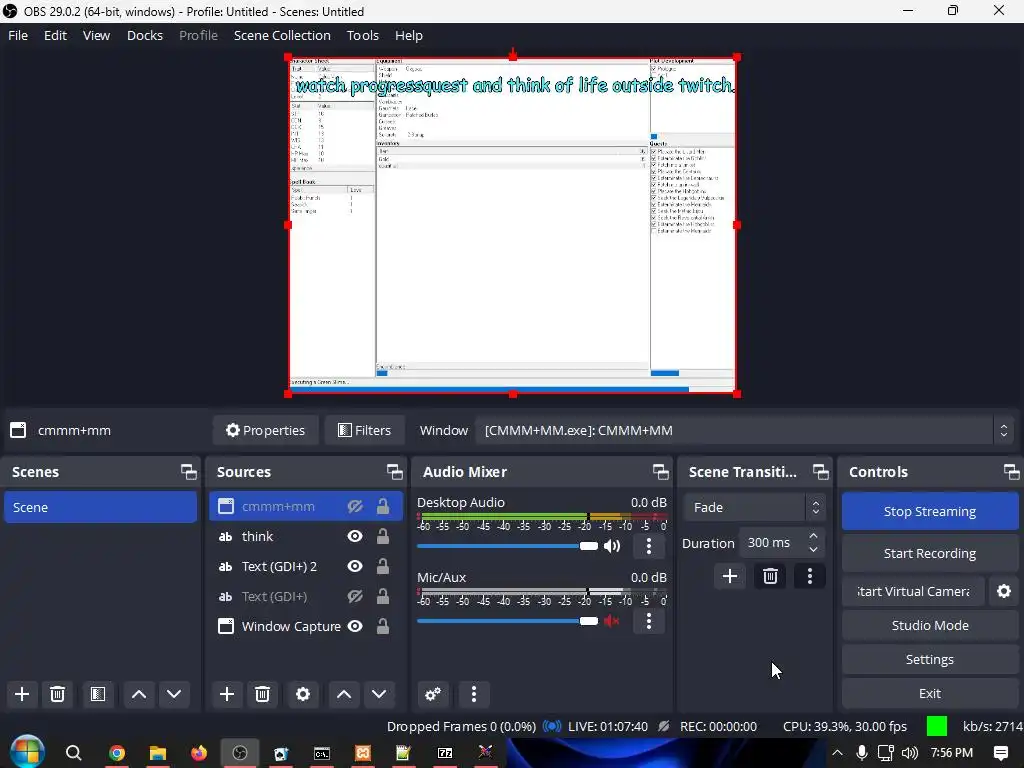1024x768 pixels.
Task: Click Stop Streaming button
Action: click(x=930, y=511)
